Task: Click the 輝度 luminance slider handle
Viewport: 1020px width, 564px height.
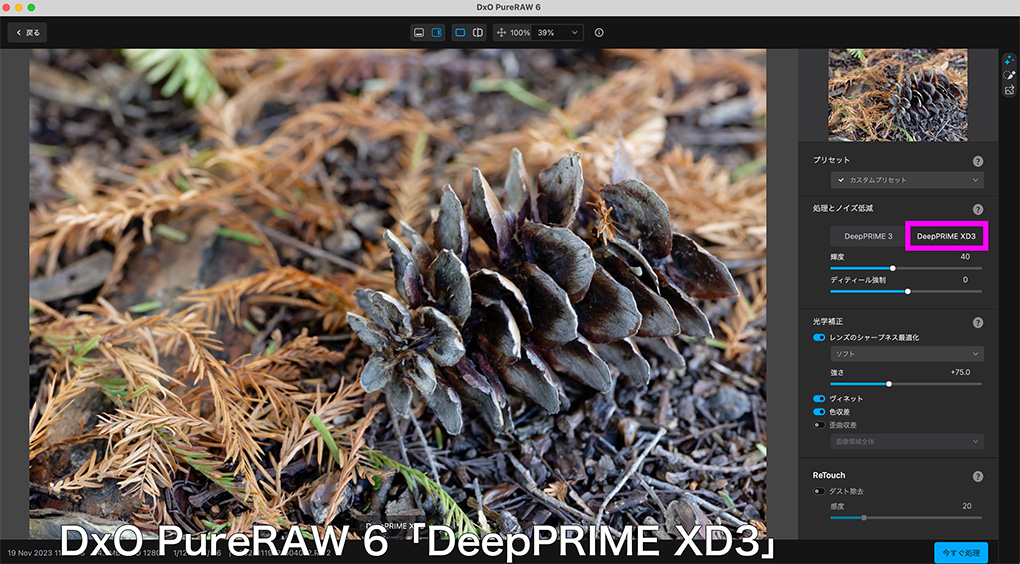Action: coord(893,268)
